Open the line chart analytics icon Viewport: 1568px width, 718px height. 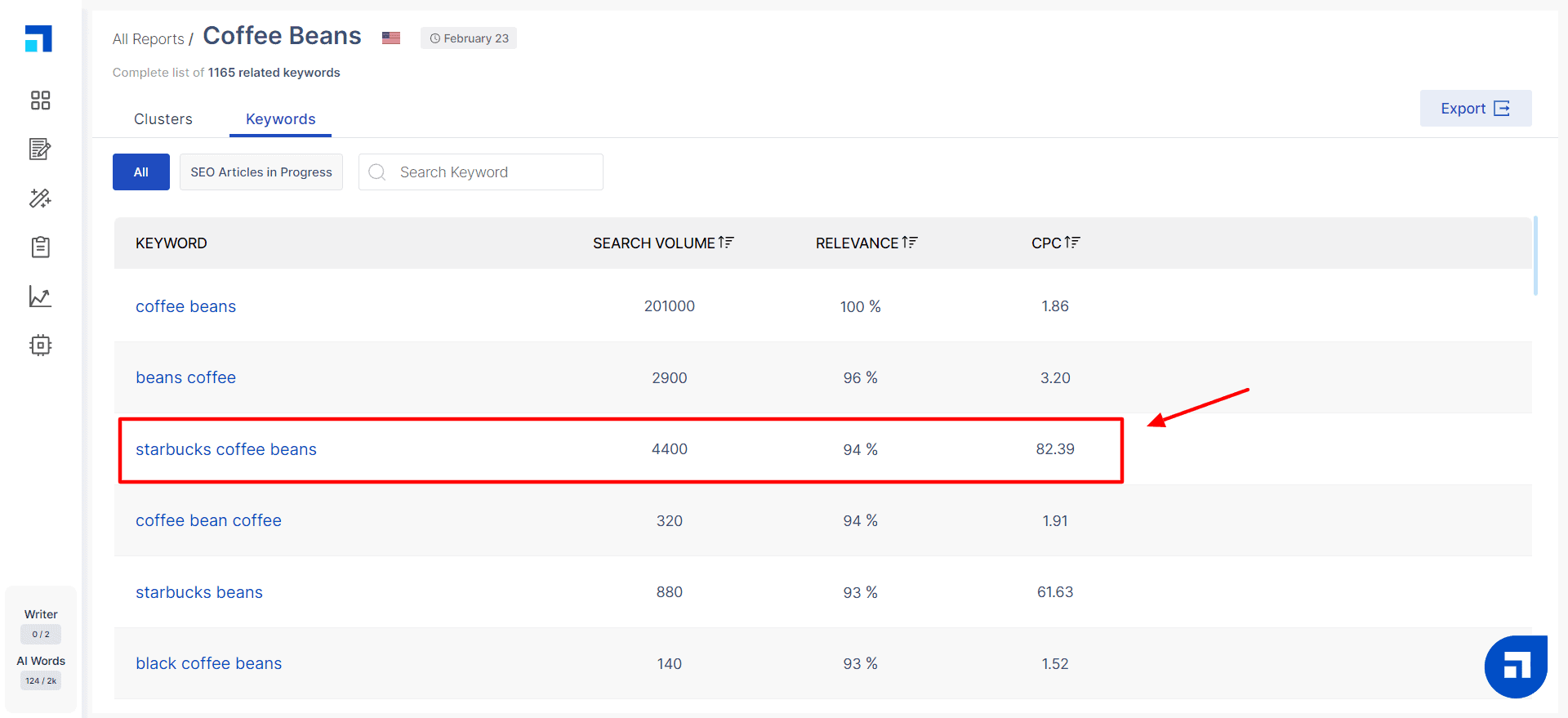(x=40, y=297)
